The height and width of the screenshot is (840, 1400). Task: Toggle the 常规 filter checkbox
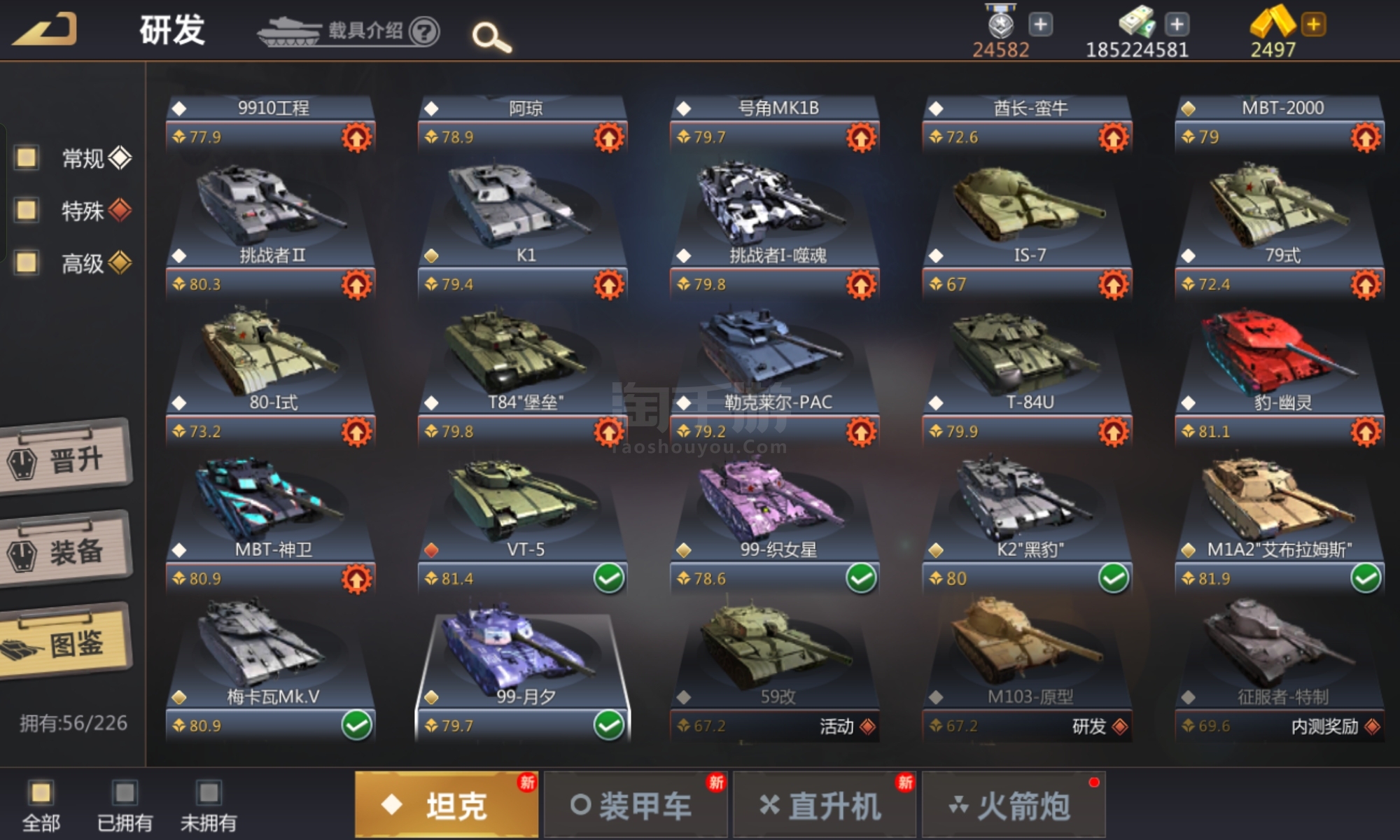tap(27, 157)
